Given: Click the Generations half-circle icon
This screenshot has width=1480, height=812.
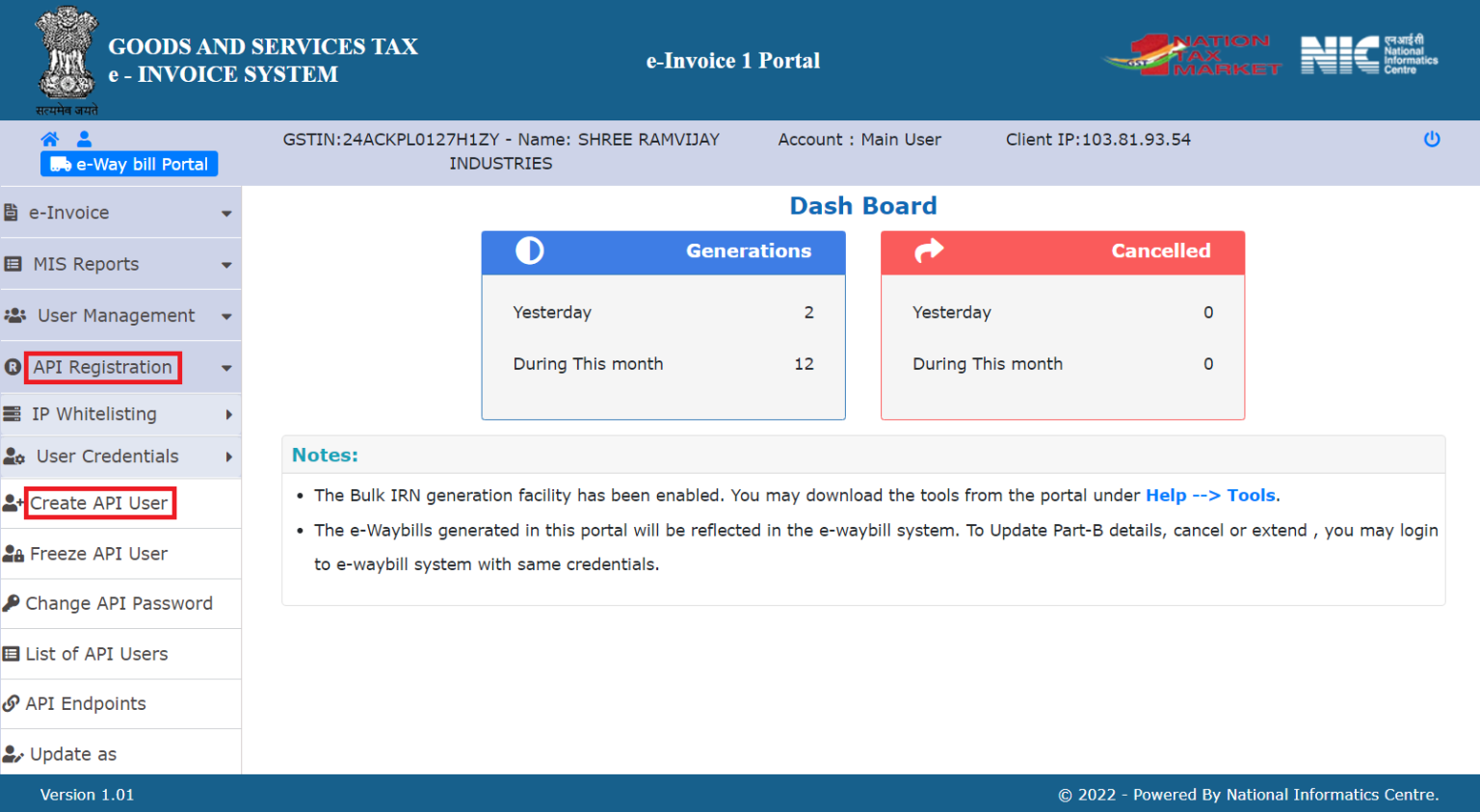Looking at the screenshot, I should [530, 251].
